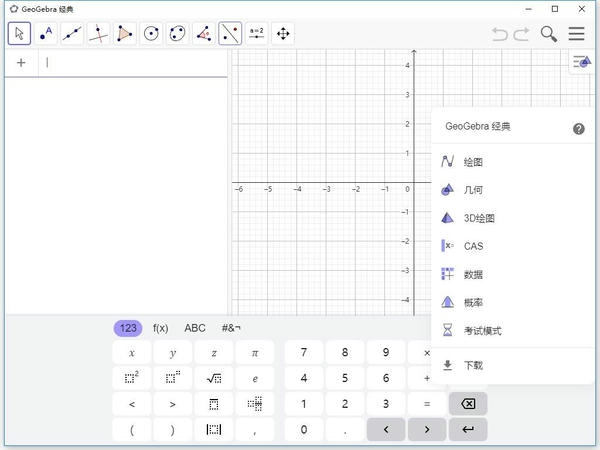Viewport: 600px width, 450px height.
Task: Tap the z key
Action: [x=214, y=353]
